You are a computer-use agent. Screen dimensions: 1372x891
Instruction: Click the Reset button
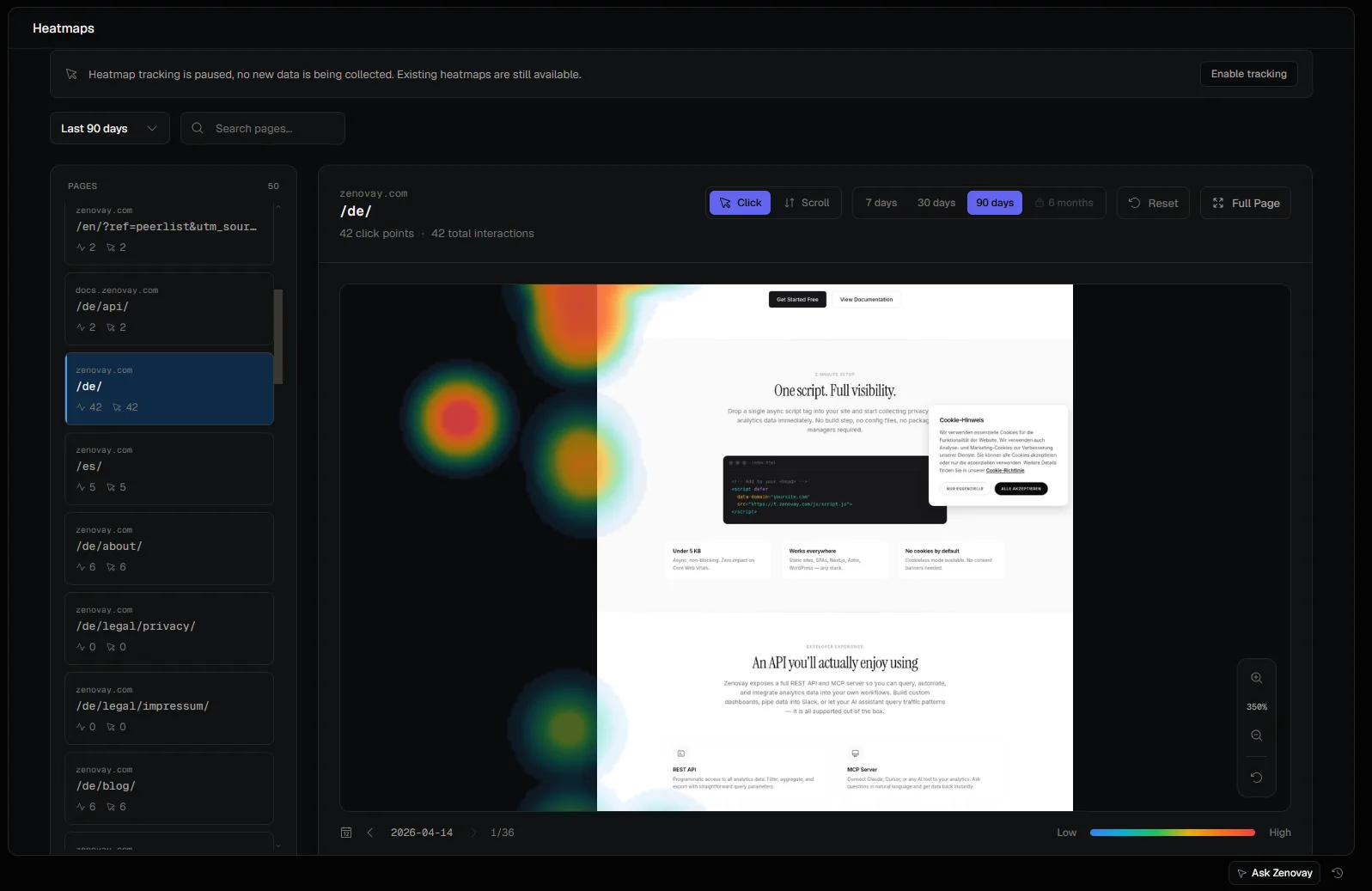pyautogui.click(x=1153, y=203)
